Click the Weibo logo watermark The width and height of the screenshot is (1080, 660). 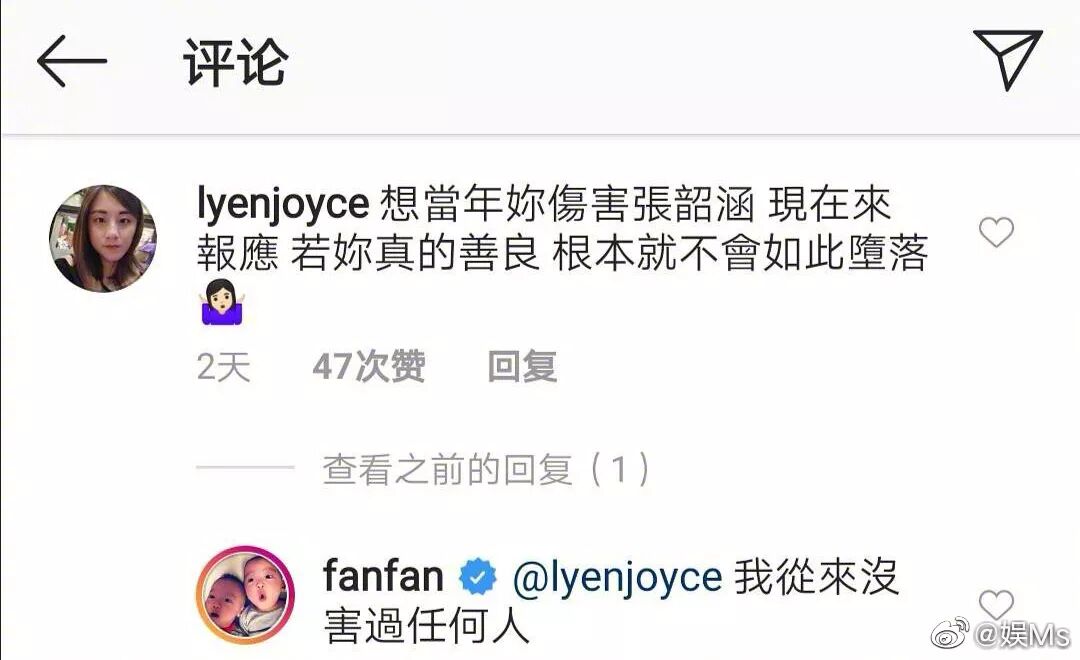click(x=951, y=633)
